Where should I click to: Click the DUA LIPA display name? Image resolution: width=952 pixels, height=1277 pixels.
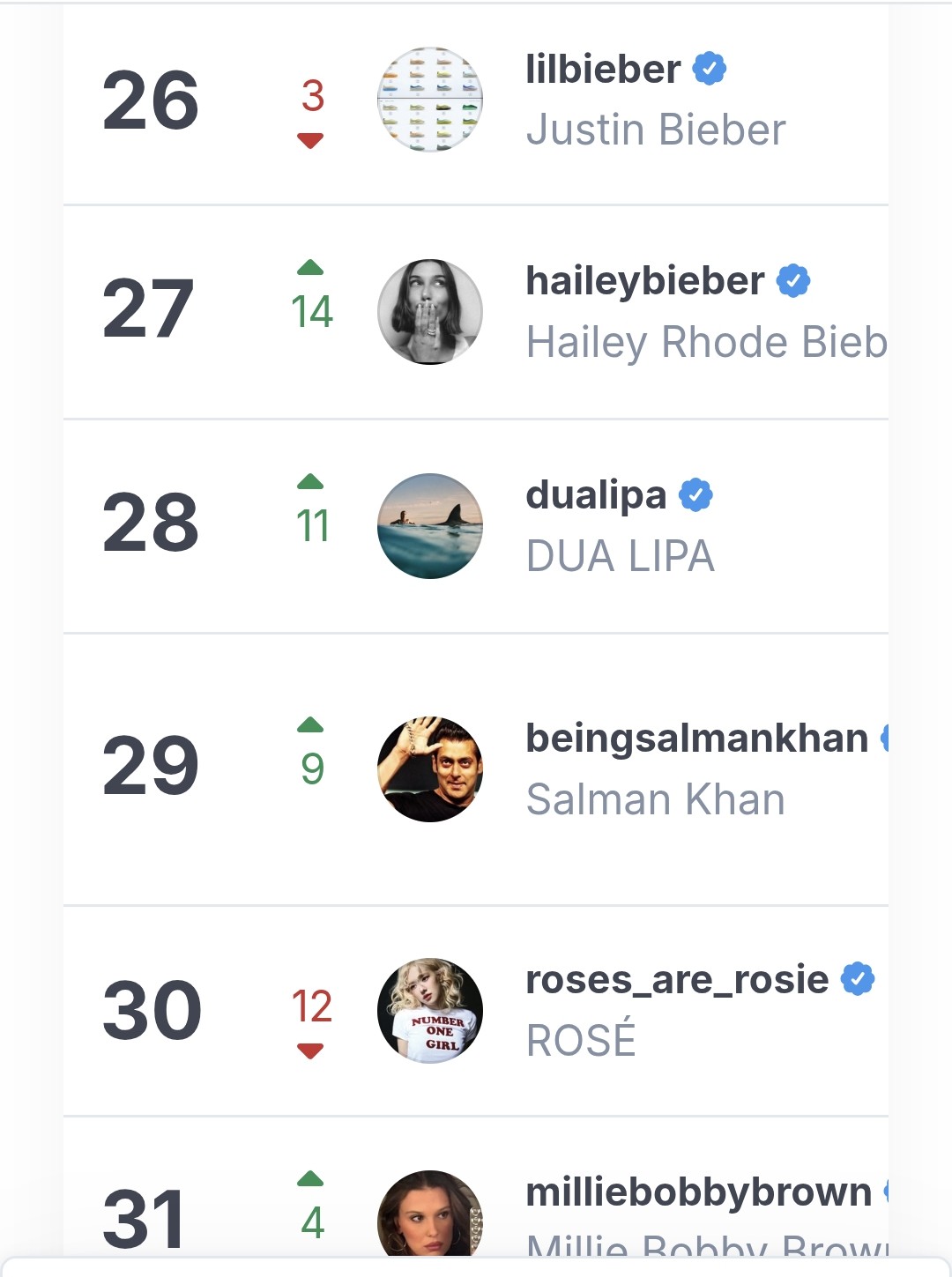(620, 556)
